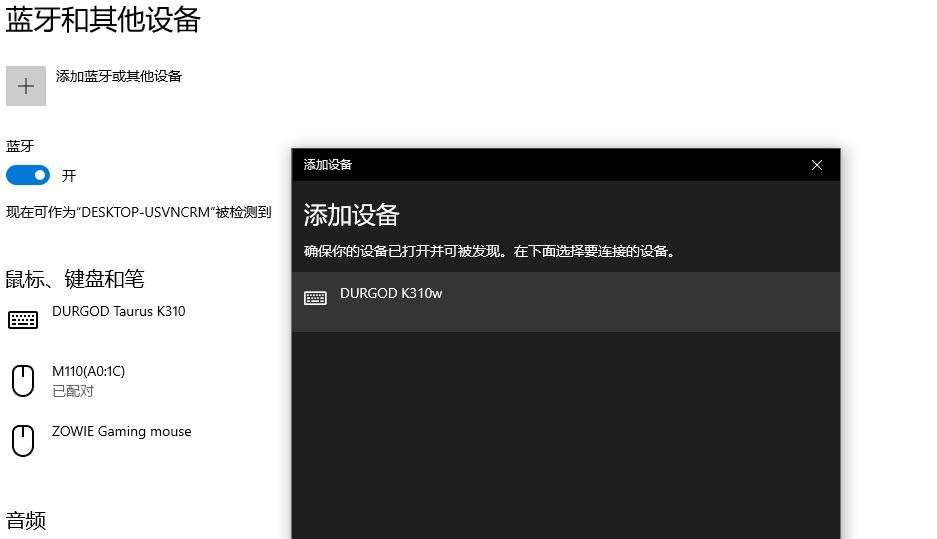Viewport: 937px width, 539px height.
Task: Click the 确保你的设备已打开 instruction text
Action: coord(489,251)
